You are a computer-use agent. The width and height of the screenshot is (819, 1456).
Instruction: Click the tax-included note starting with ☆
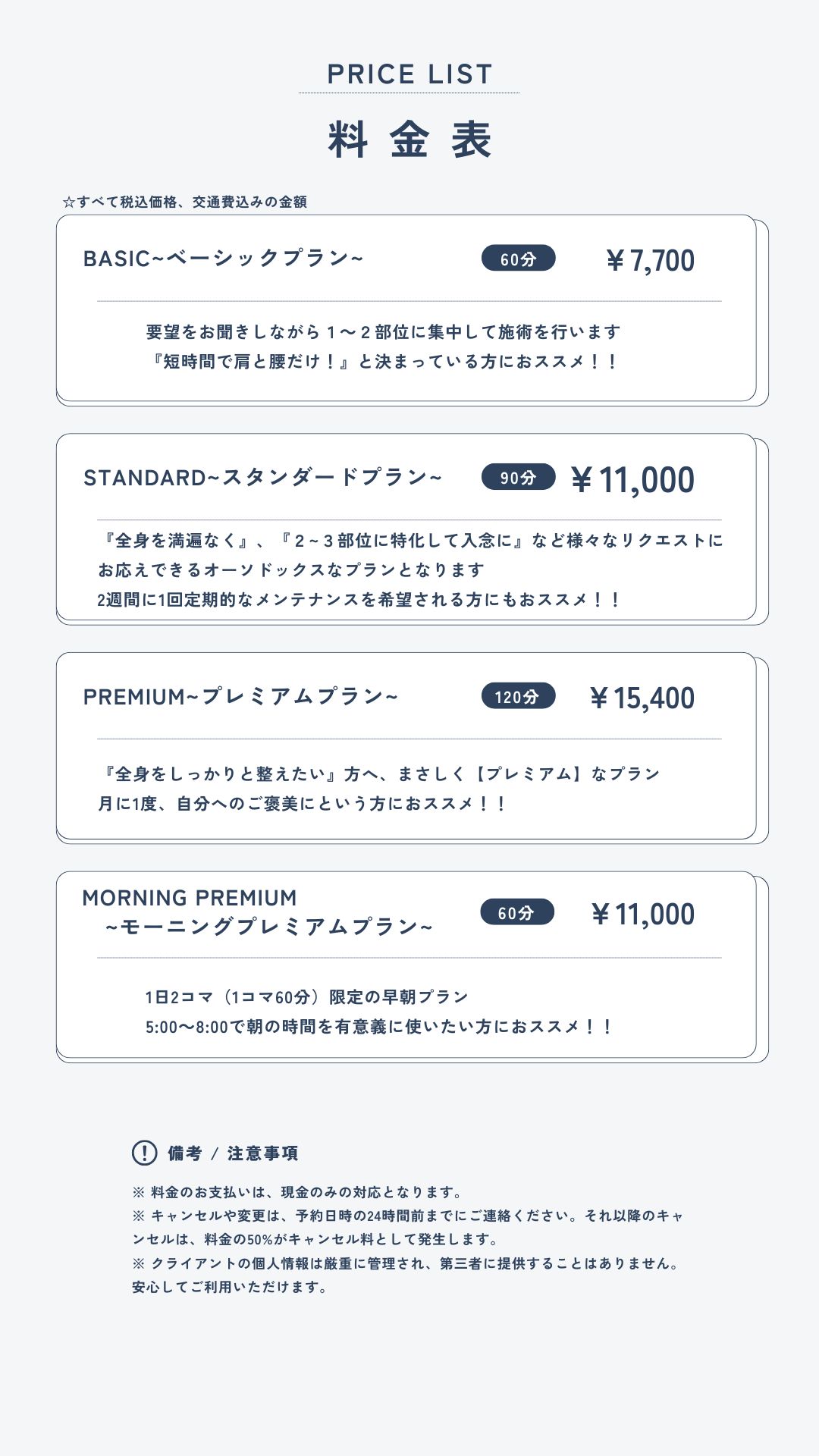click(x=184, y=202)
